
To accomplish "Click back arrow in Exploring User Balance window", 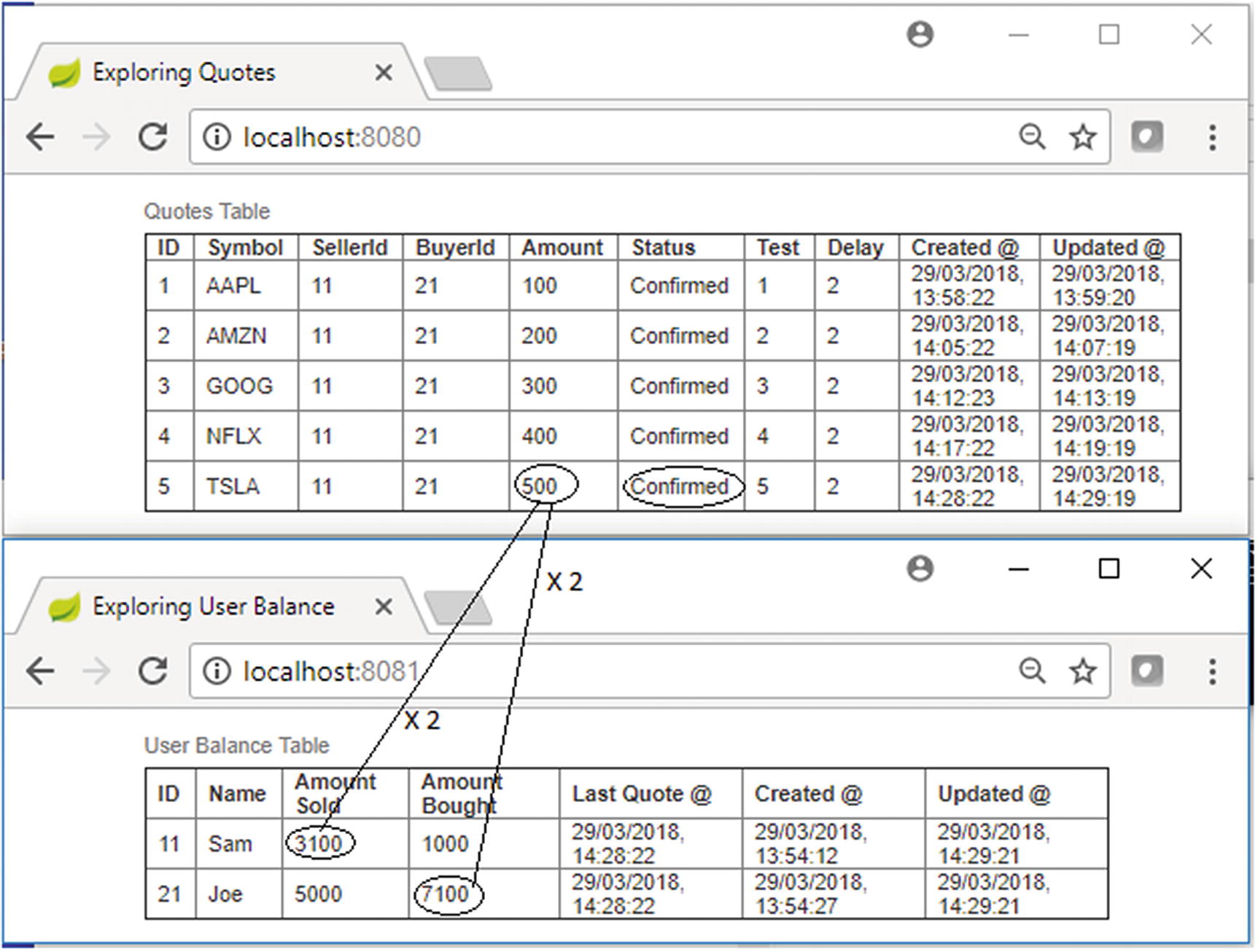I will coord(40,671).
